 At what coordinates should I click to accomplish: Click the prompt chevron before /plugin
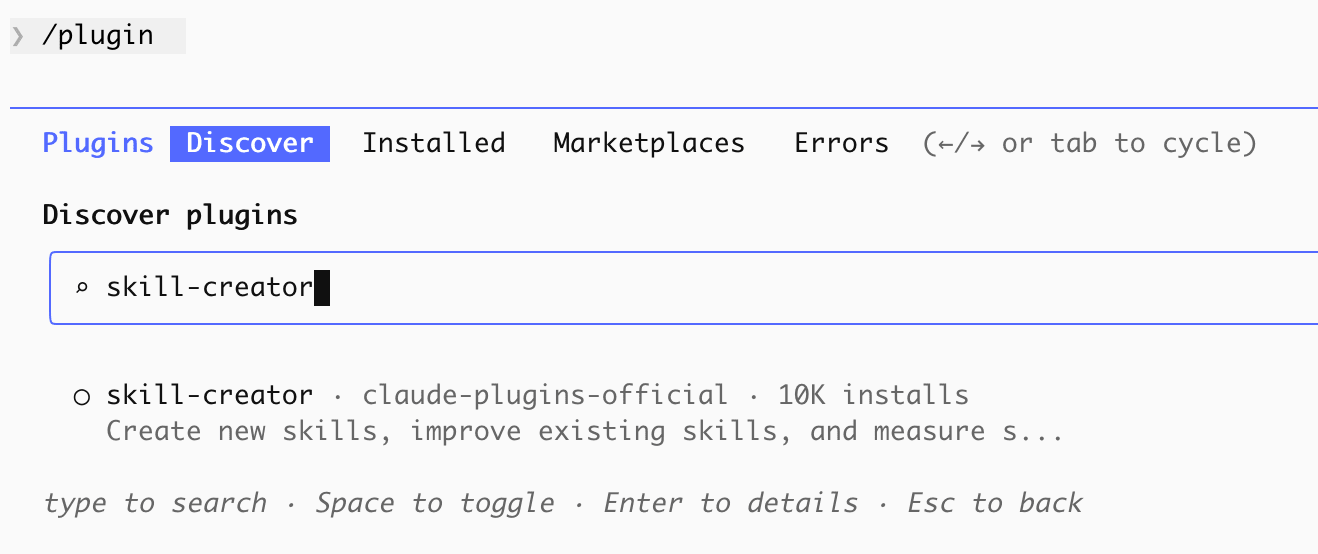tap(18, 37)
